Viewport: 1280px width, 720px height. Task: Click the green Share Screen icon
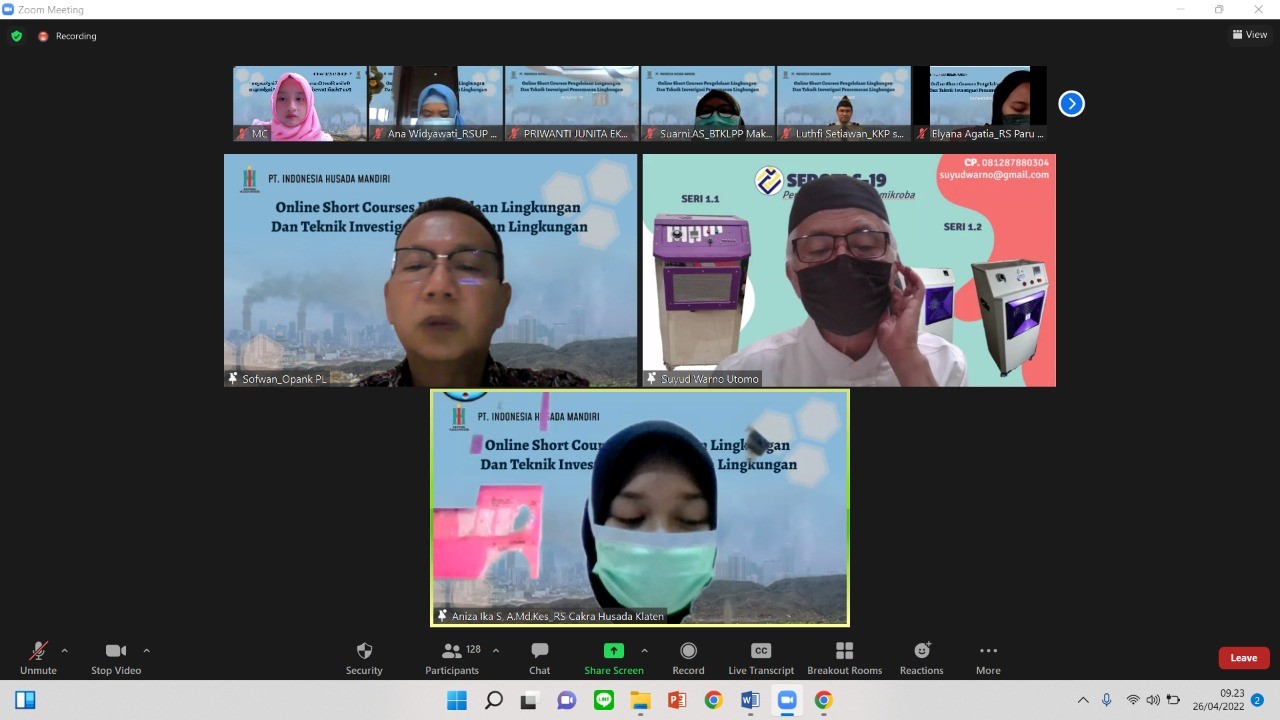point(614,651)
